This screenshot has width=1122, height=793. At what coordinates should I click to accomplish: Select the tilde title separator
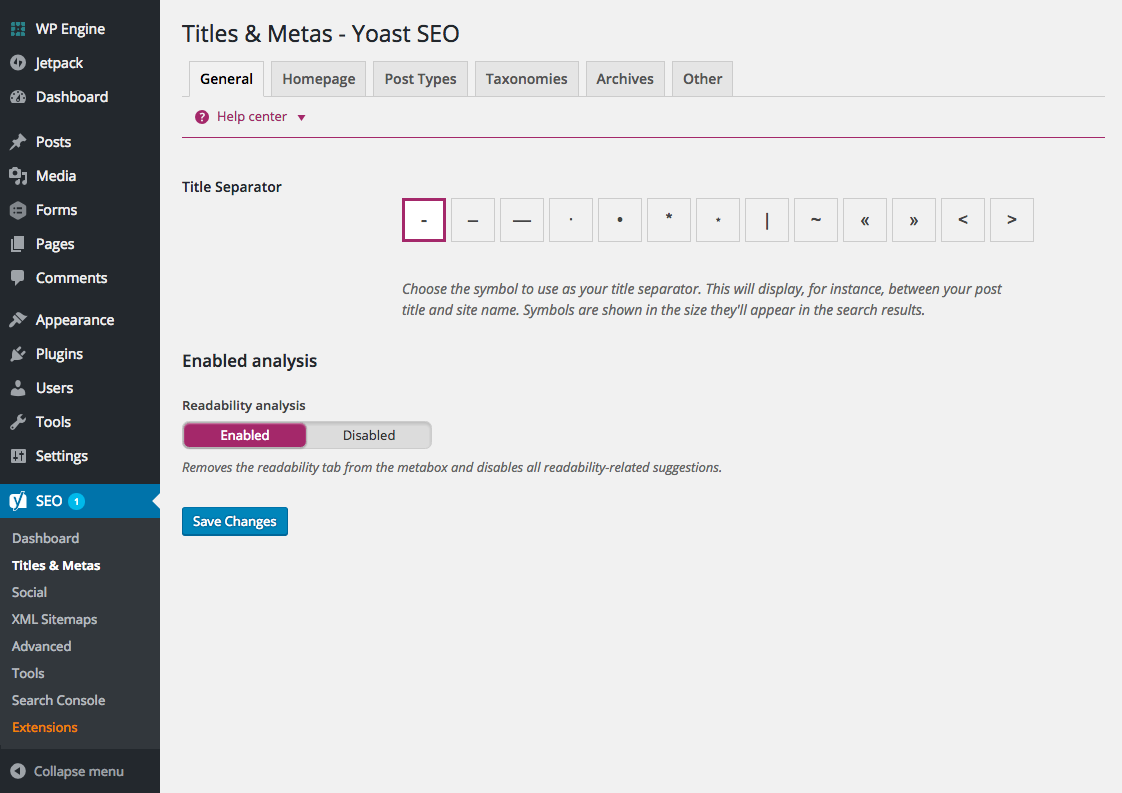click(x=816, y=220)
